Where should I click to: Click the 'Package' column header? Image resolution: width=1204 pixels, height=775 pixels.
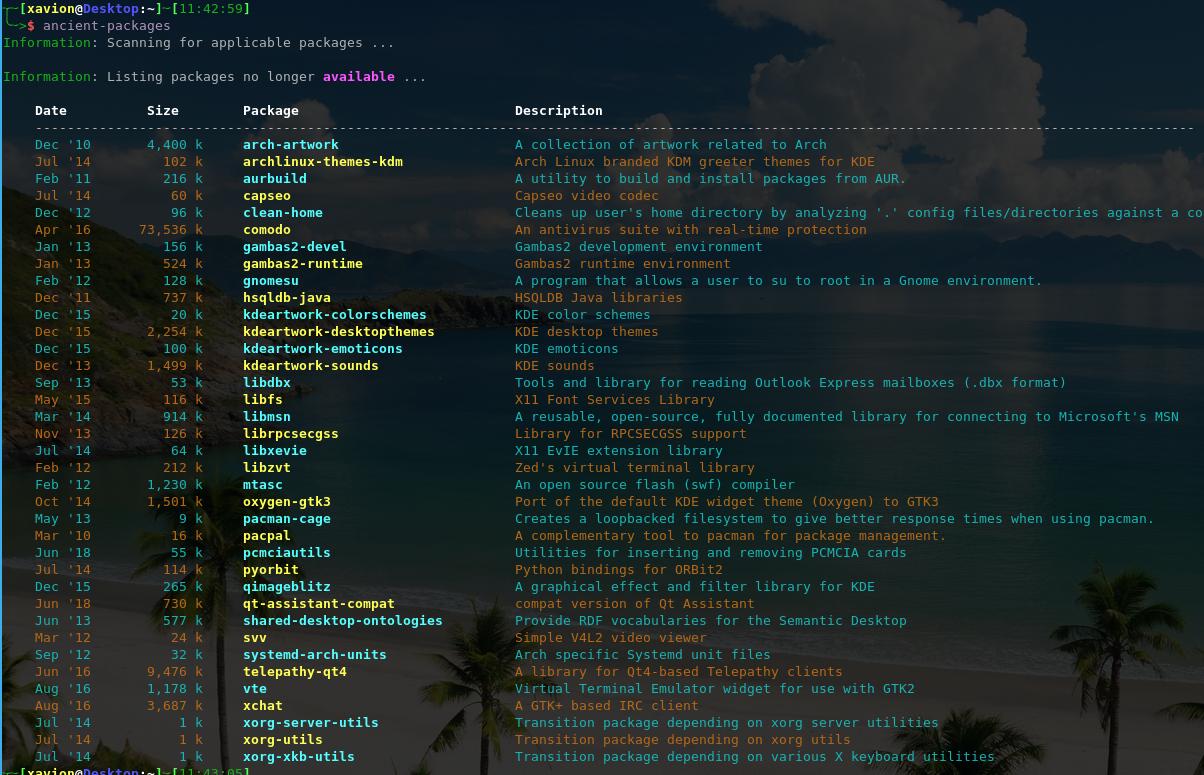(271, 110)
